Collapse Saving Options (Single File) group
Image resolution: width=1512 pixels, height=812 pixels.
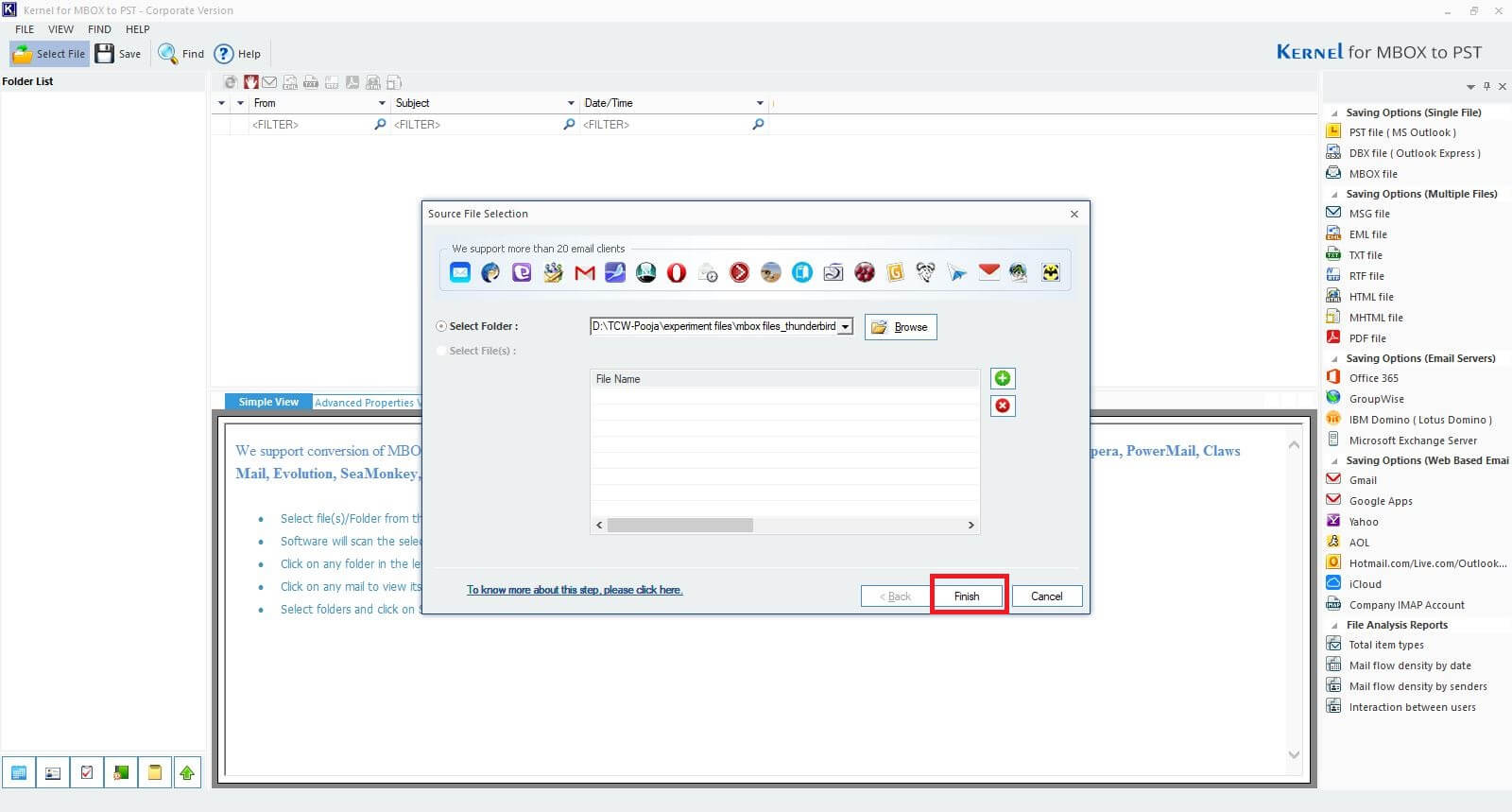click(x=1334, y=112)
